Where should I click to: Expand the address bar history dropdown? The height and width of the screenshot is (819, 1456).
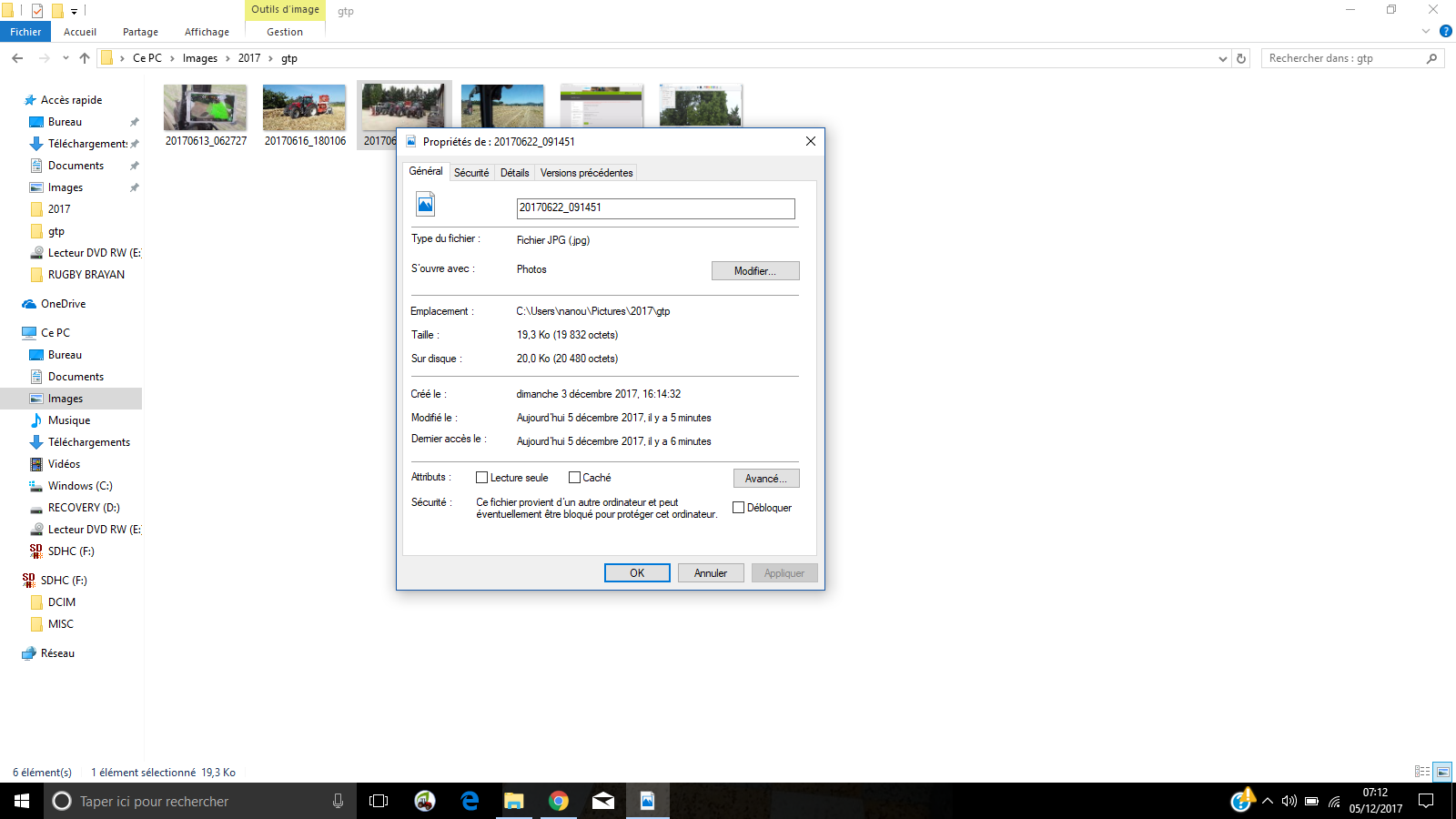click(1222, 58)
